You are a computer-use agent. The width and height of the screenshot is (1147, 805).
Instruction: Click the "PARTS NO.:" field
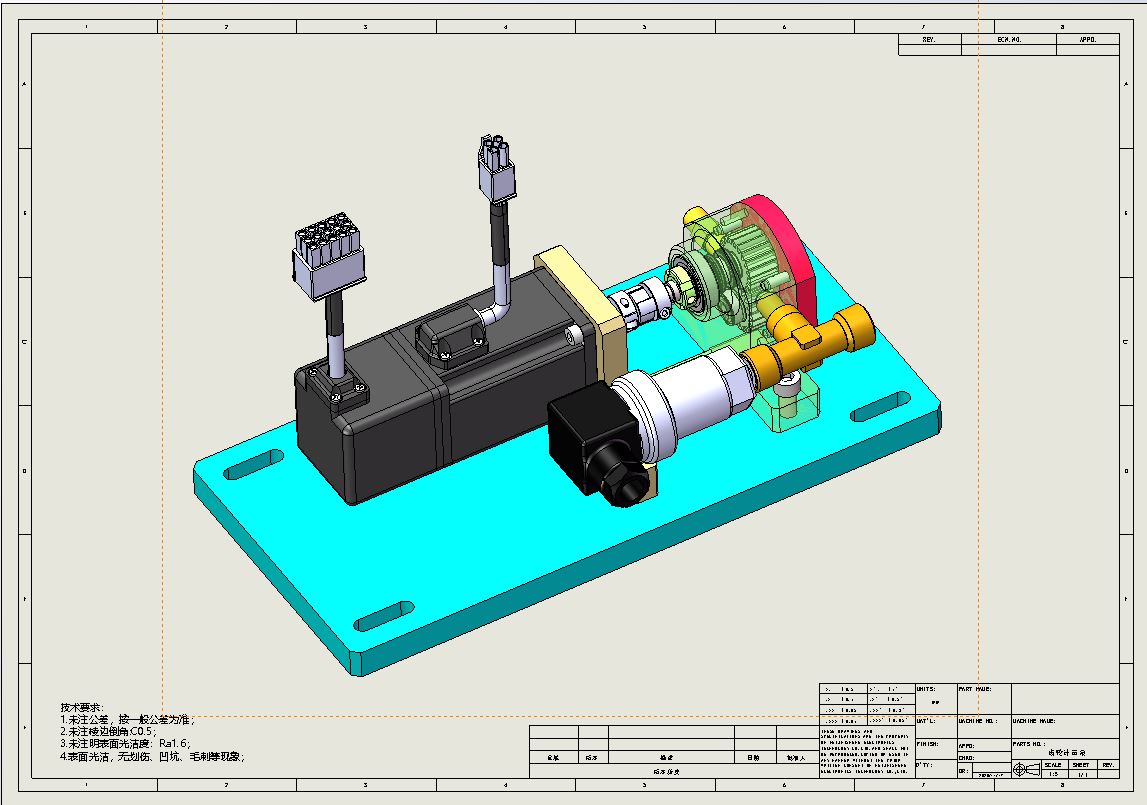coord(1065,749)
